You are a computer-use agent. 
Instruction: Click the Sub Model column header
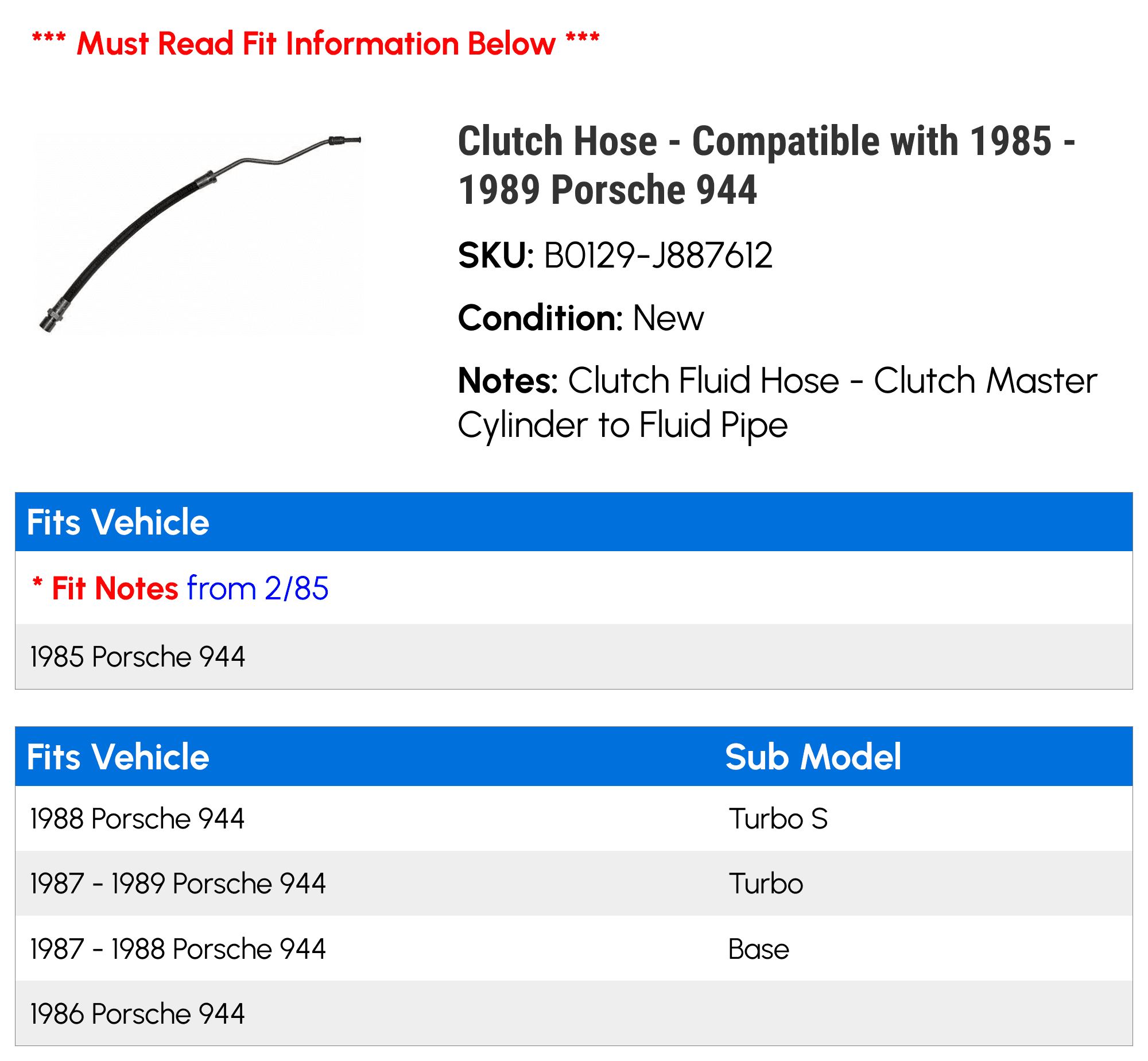click(x=813, y=757)
